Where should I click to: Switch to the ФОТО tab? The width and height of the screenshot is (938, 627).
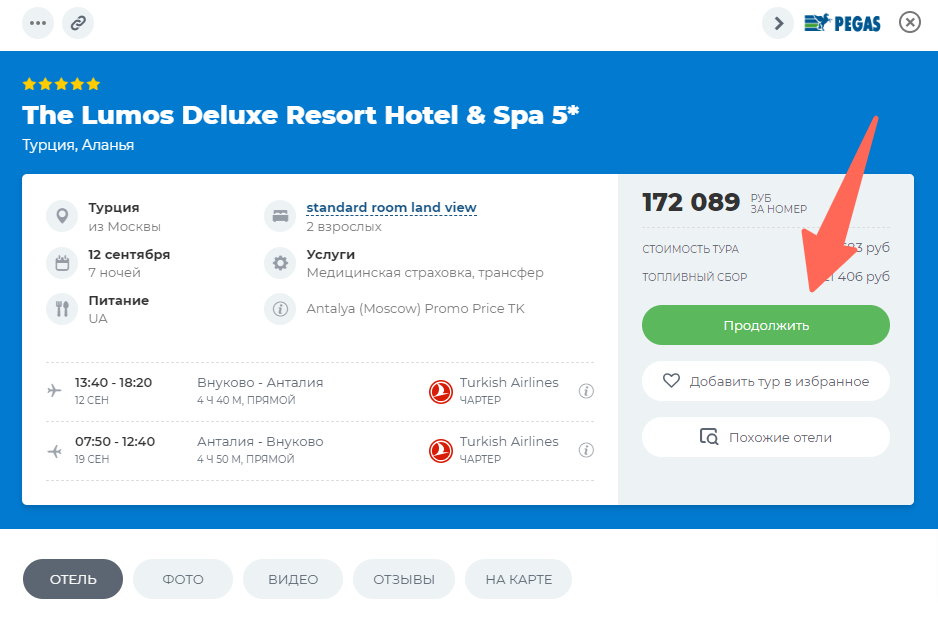point(183,579)
